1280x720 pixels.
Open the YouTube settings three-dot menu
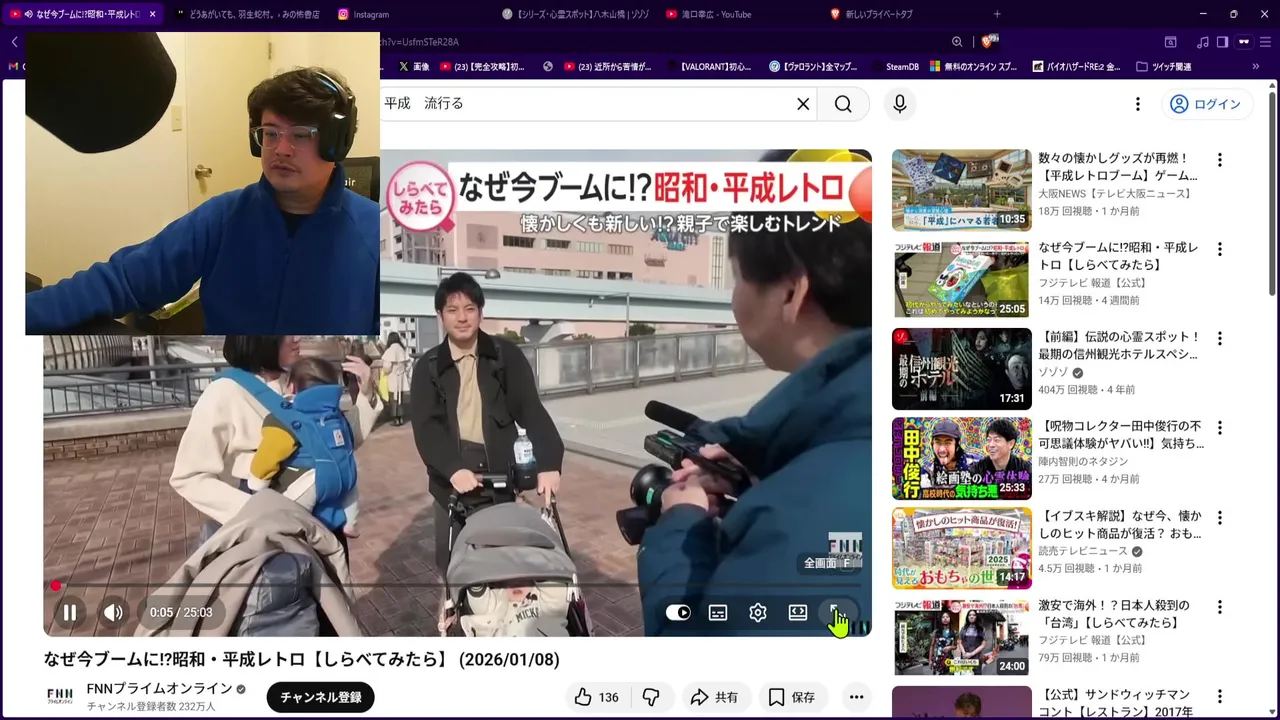(x=1137, y=104)
